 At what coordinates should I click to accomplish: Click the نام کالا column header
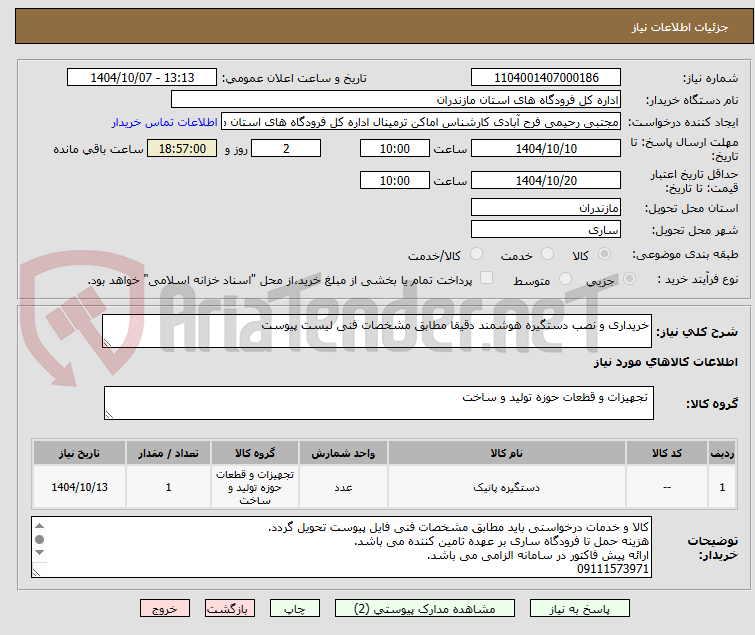(x=507, y=453)
